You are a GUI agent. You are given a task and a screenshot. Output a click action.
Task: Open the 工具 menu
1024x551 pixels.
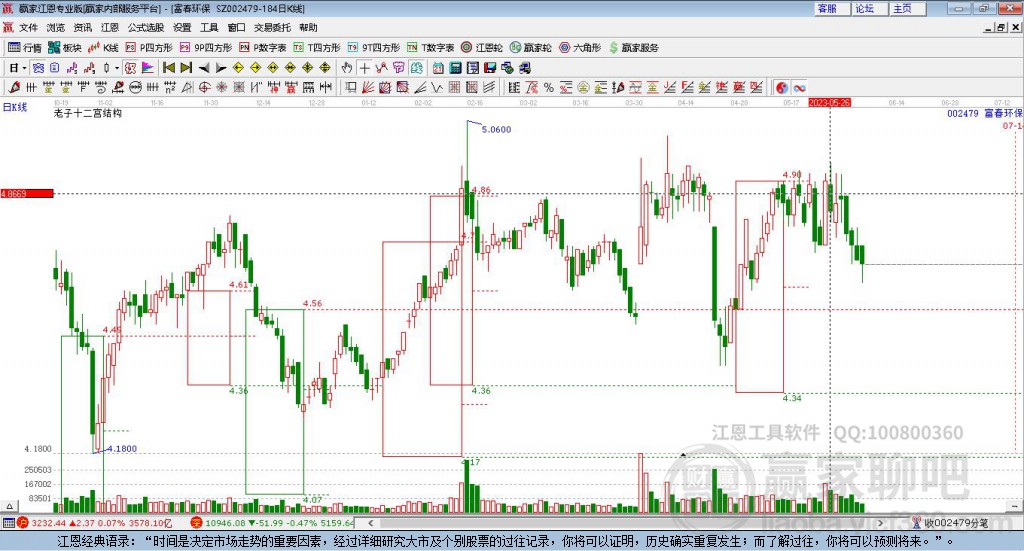[209, 27]
